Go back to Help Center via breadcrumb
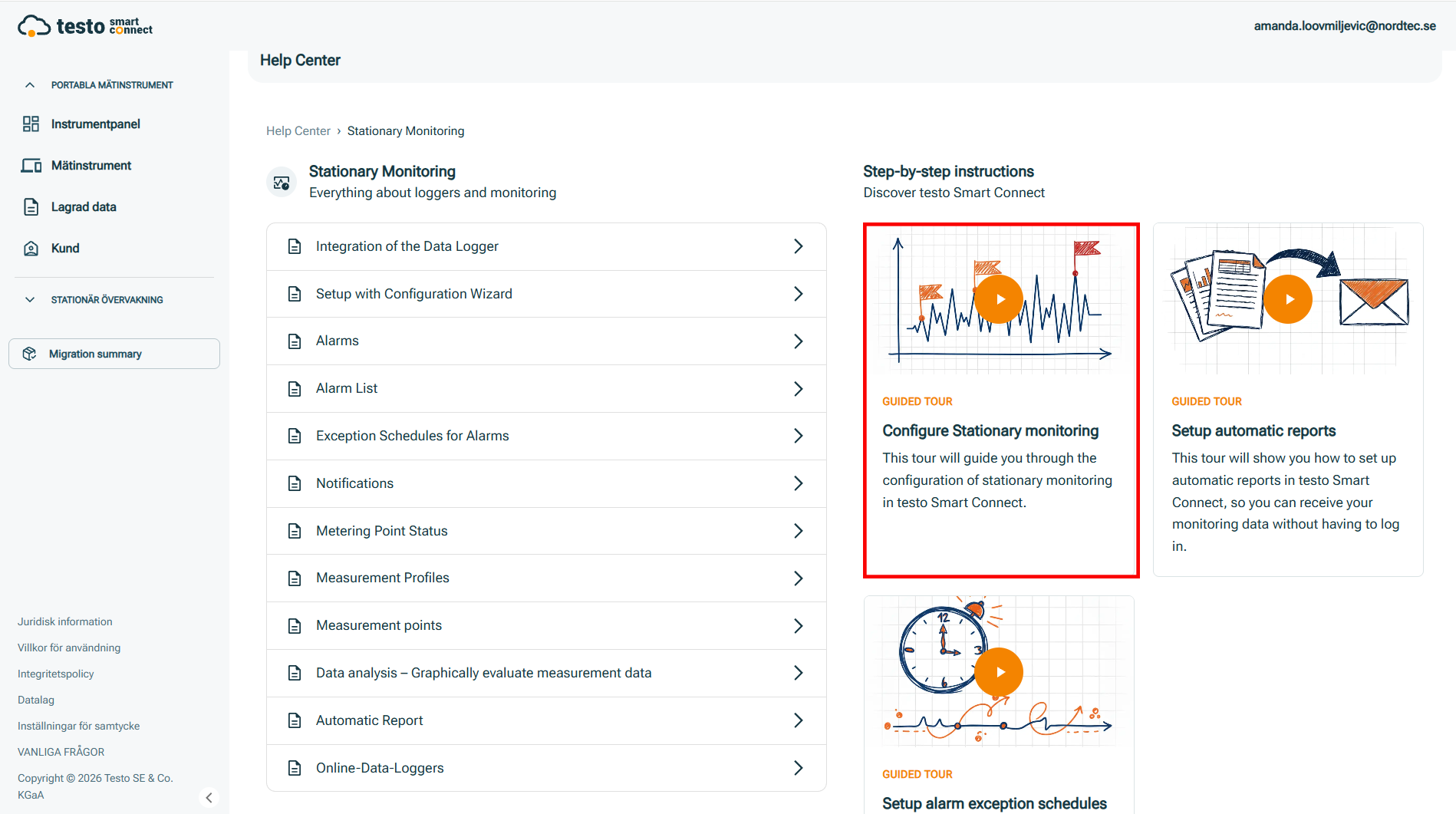This screenshot has height=814, width=1456. [298, 131]
